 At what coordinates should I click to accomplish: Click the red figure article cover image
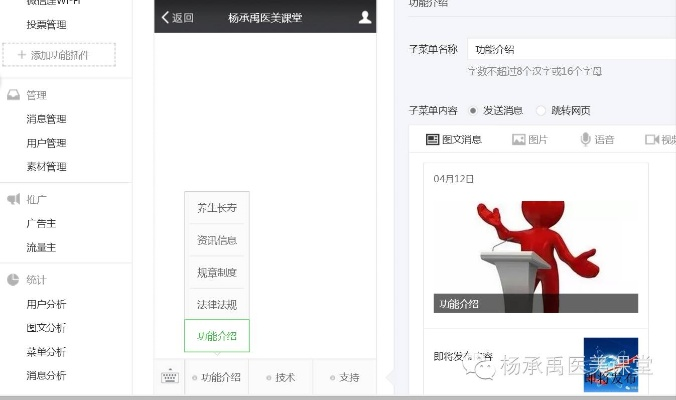(535, 256)
